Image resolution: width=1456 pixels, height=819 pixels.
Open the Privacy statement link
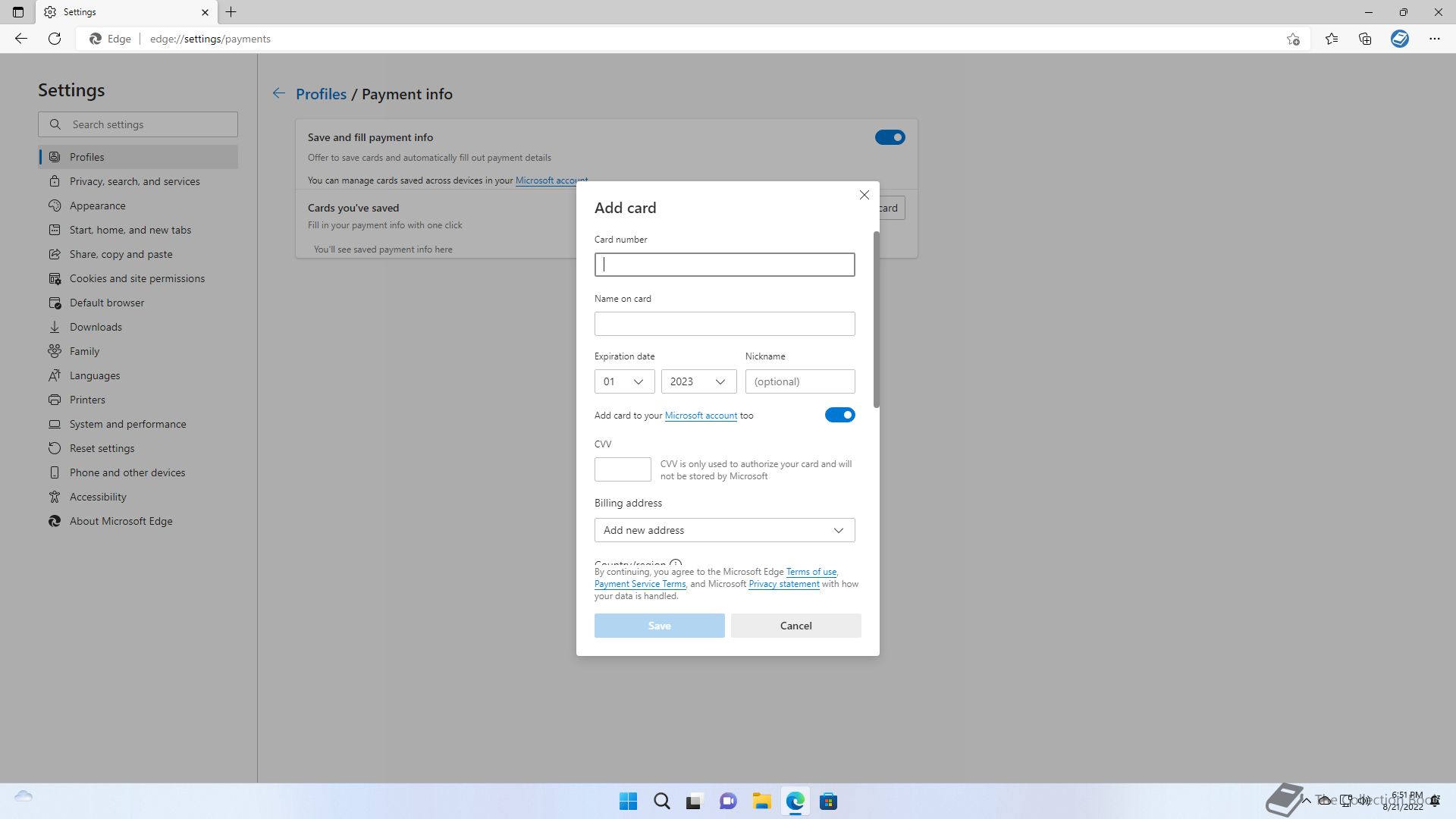(783, 584)
